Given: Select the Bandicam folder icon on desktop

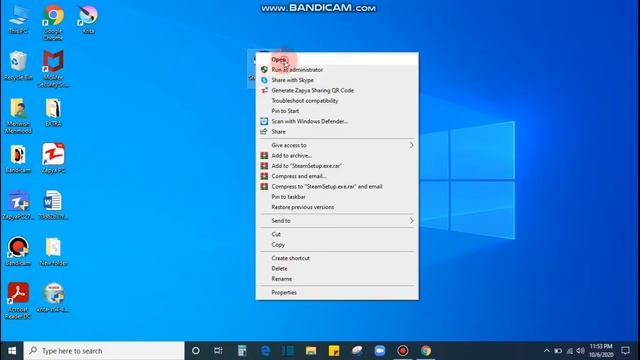Looking at the screenshot, I should (x=18, y=158).
